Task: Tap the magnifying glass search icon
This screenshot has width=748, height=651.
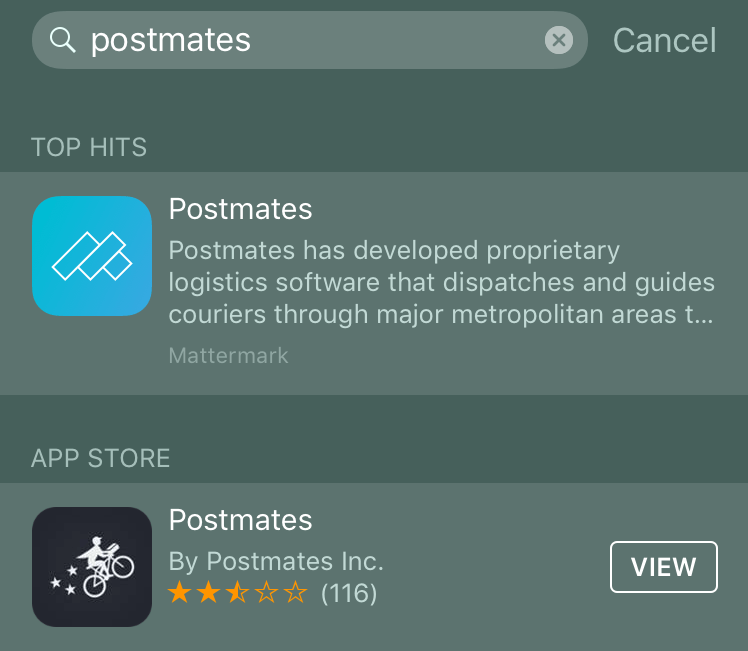Action: pyautogui.click(x=63, y=40)
